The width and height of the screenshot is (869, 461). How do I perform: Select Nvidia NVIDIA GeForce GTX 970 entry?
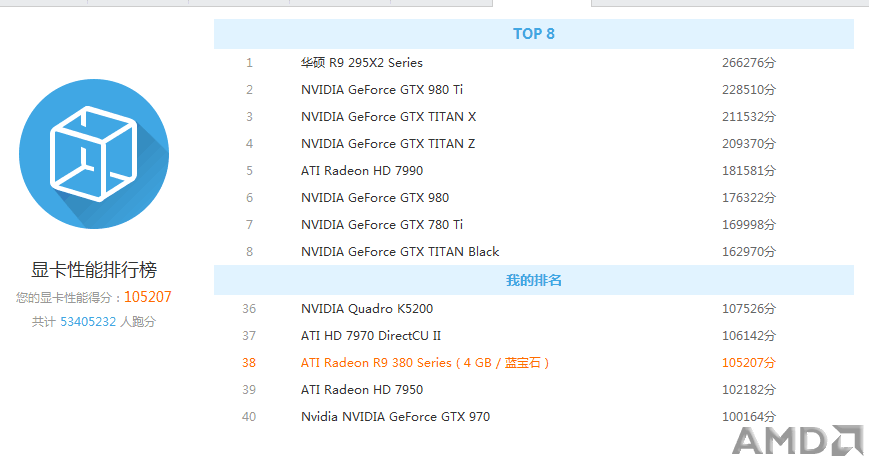[396, 417]
